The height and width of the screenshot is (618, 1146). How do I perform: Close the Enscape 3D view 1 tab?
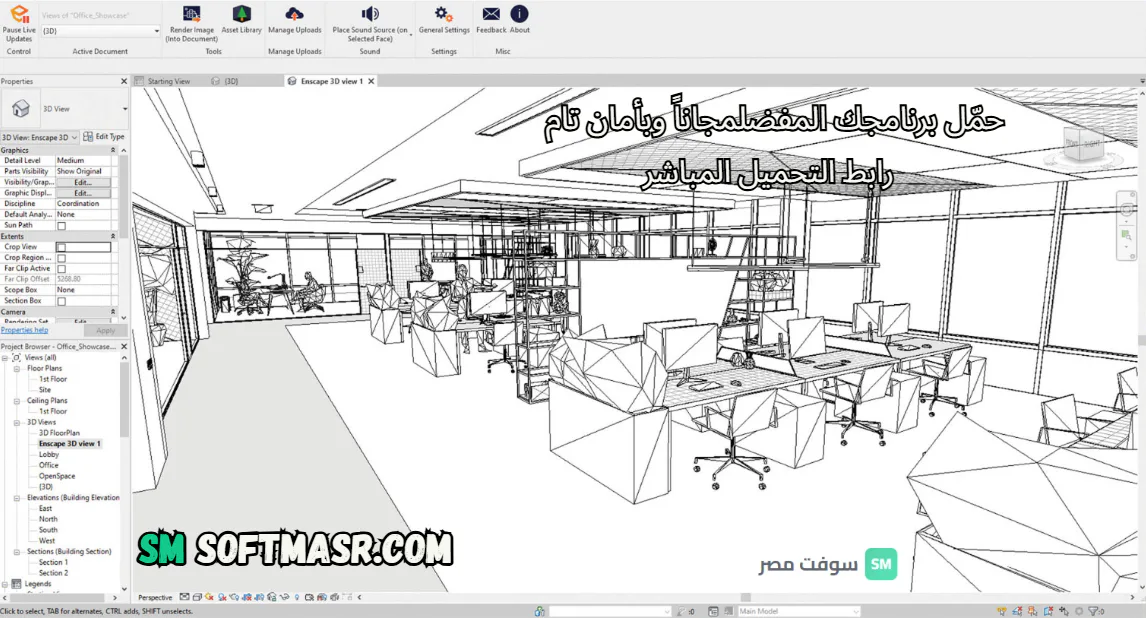[371, 81]
